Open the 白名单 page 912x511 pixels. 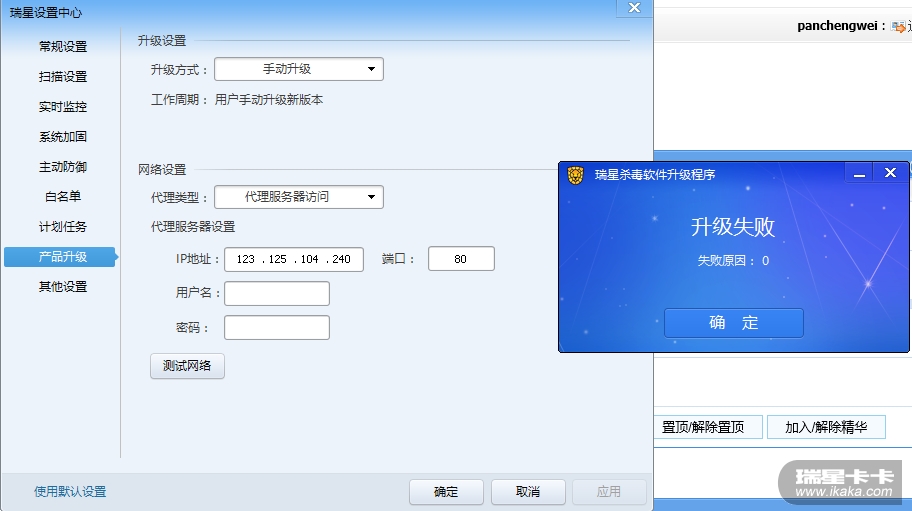pyautogui.click(x=63, y=196)
